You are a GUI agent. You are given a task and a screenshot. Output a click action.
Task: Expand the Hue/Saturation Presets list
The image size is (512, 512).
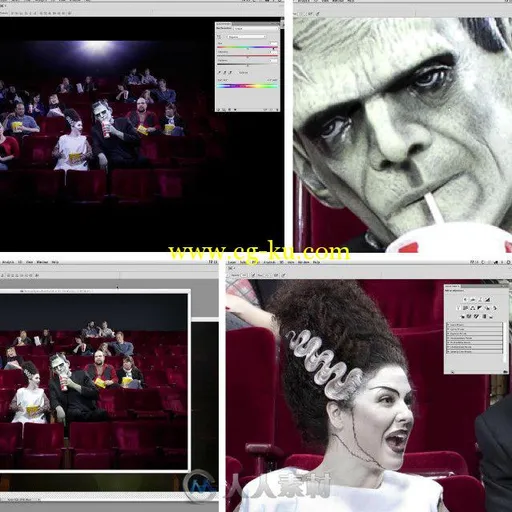click(x=448, y=338)
